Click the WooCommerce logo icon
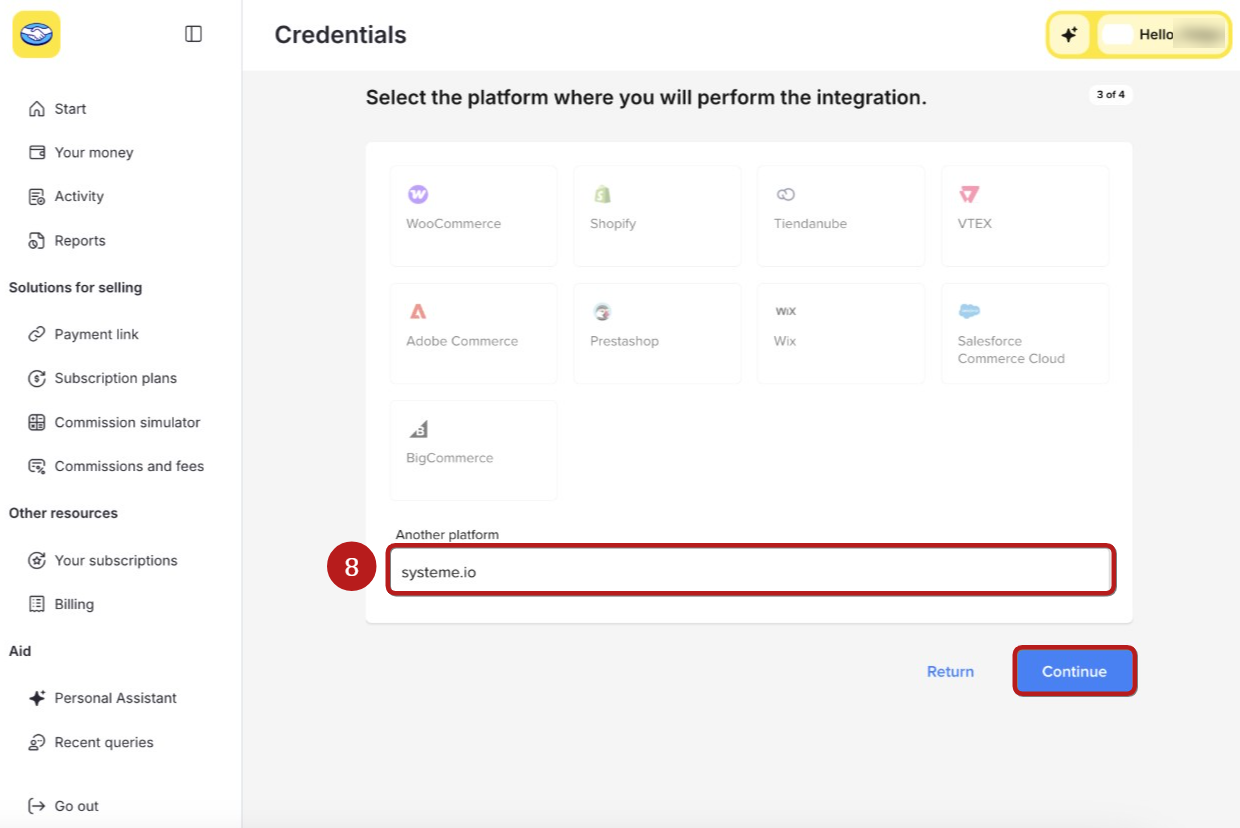 [x=418, y=195]
